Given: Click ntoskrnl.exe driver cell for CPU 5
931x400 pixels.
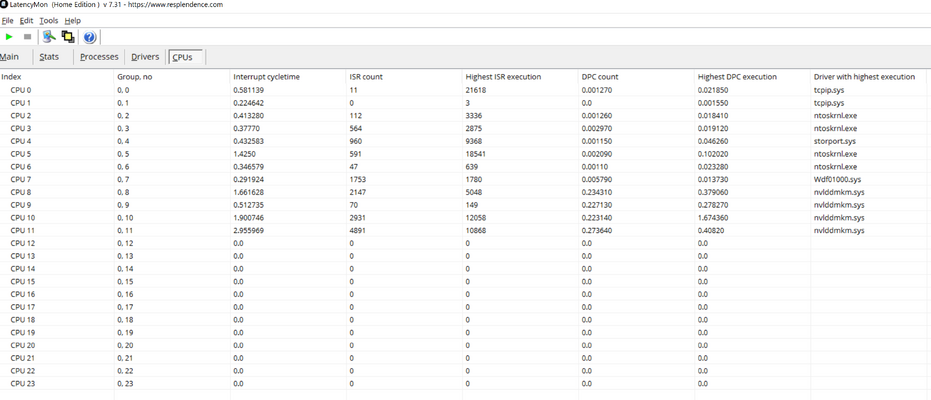Looking at the screenshot, I should point(835,154).
